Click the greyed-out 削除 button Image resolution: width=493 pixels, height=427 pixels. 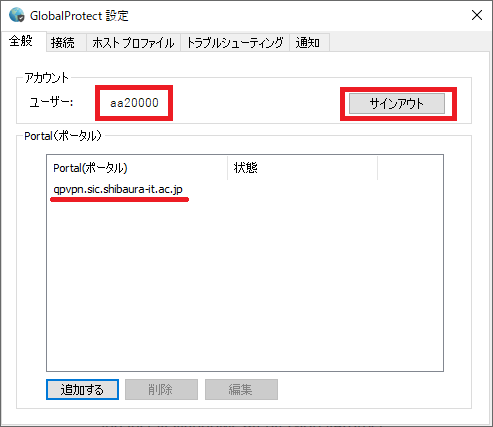click(161, 389)
